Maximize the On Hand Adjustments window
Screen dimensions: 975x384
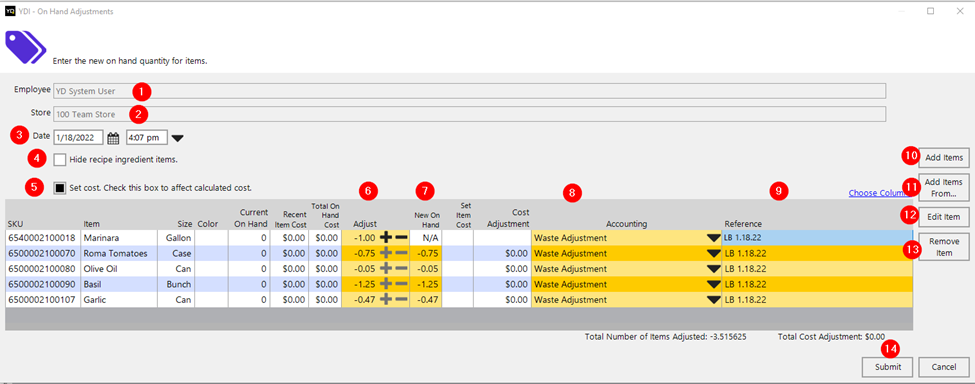tap(931, 11)
